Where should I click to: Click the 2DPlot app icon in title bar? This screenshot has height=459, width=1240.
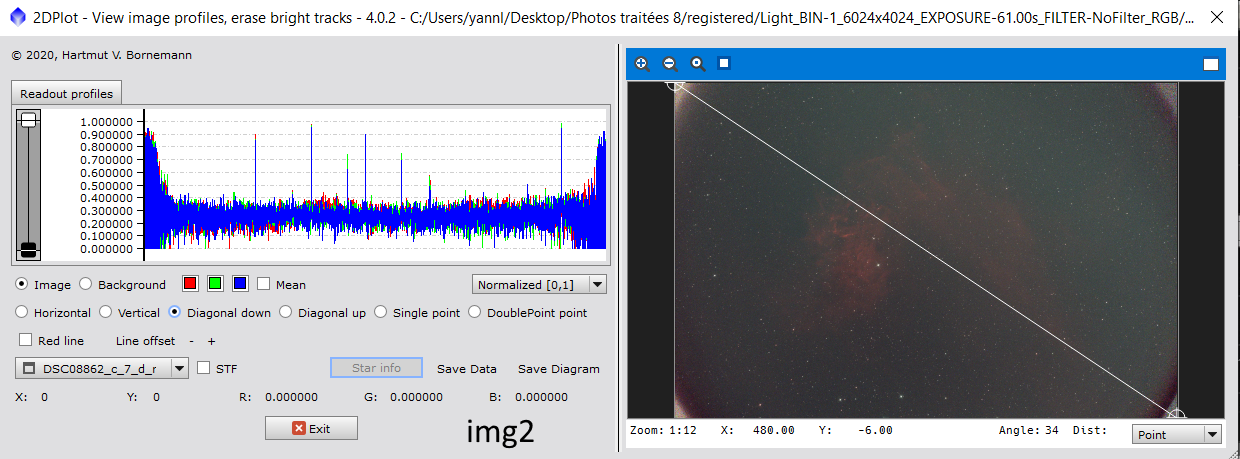[x=17, y=17]
